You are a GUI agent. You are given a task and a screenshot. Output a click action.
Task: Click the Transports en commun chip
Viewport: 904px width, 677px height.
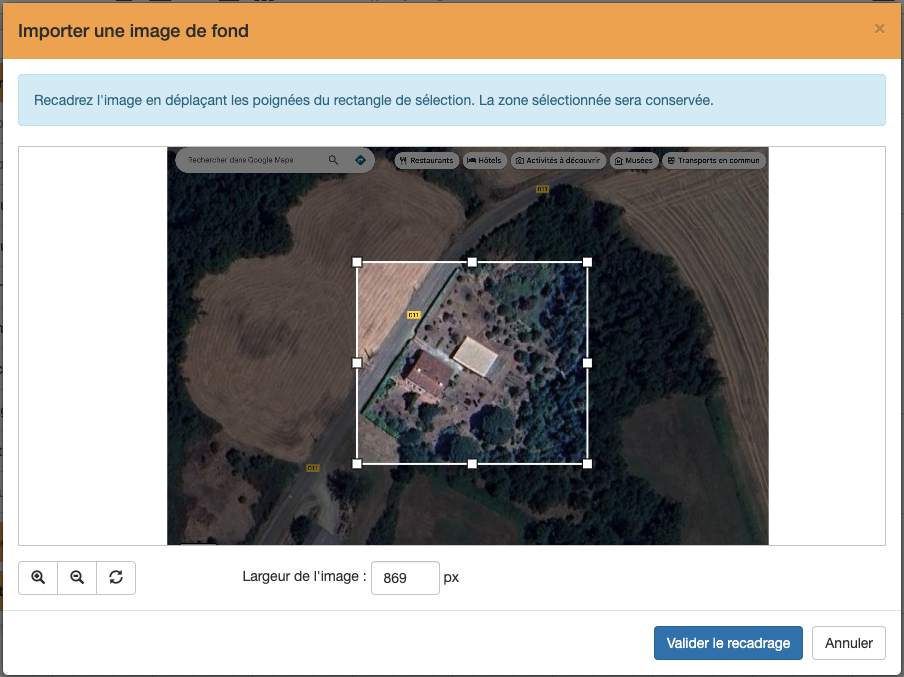713,160
